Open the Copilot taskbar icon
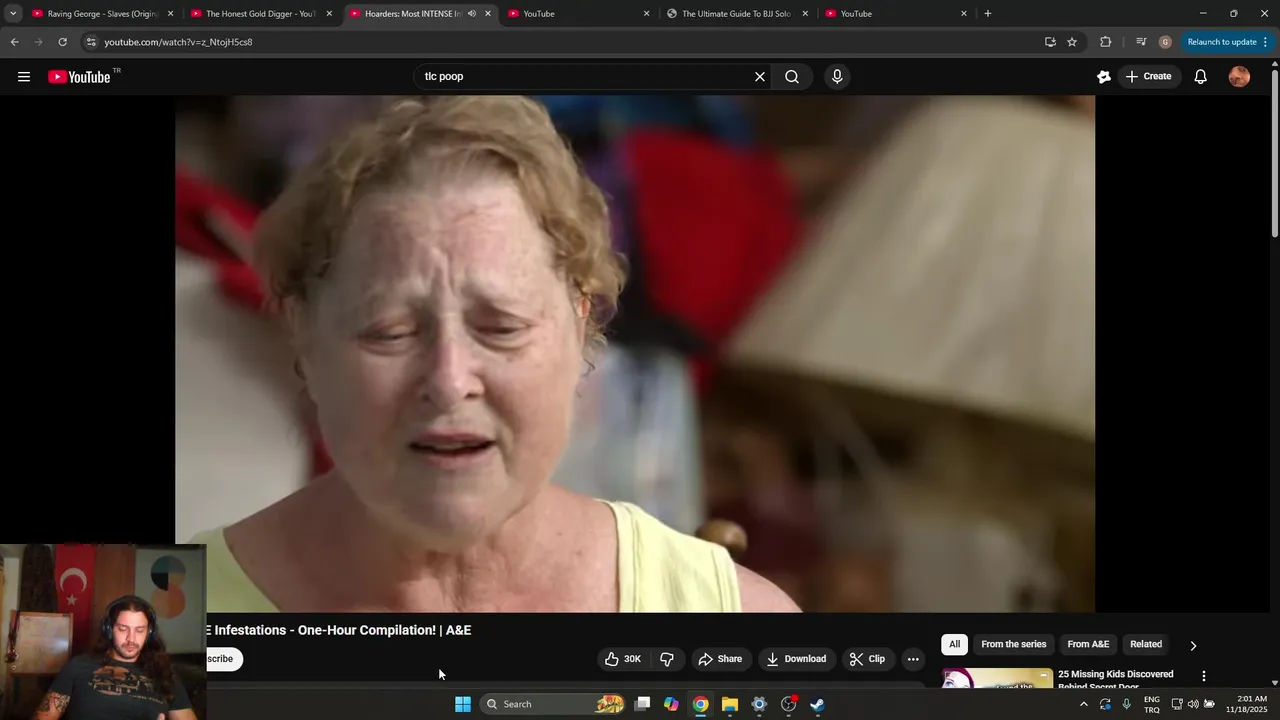1280x720 pixels. [x=671, y=704]
